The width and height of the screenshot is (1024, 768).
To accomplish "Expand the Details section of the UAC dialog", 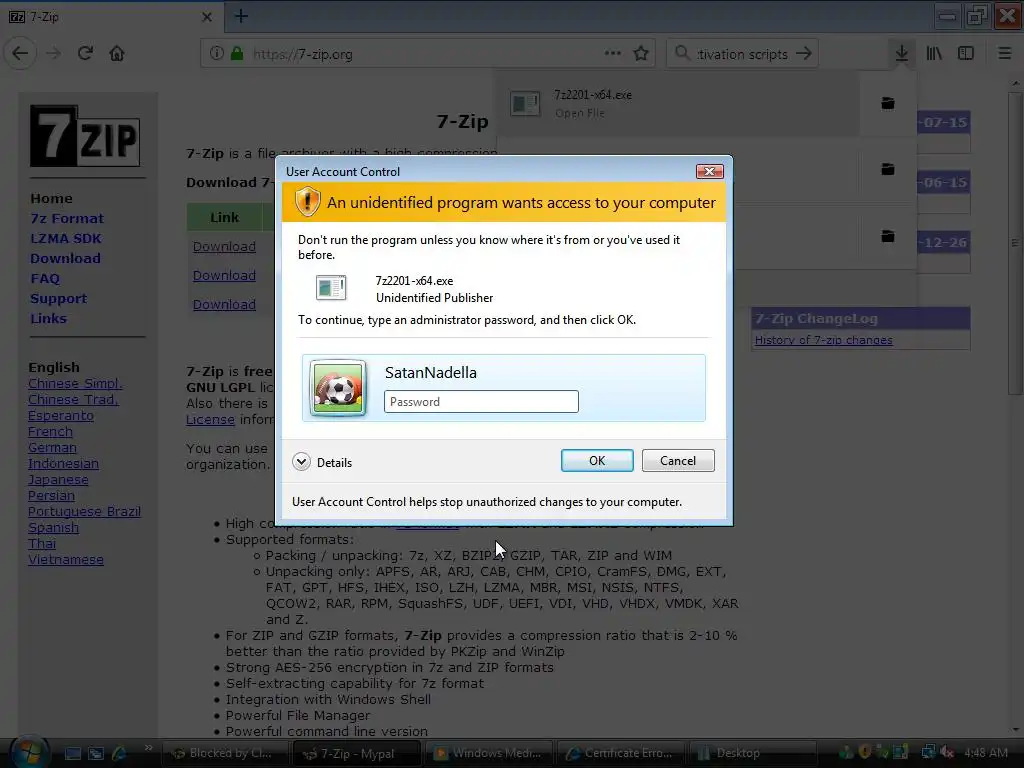I will [323, 462].
